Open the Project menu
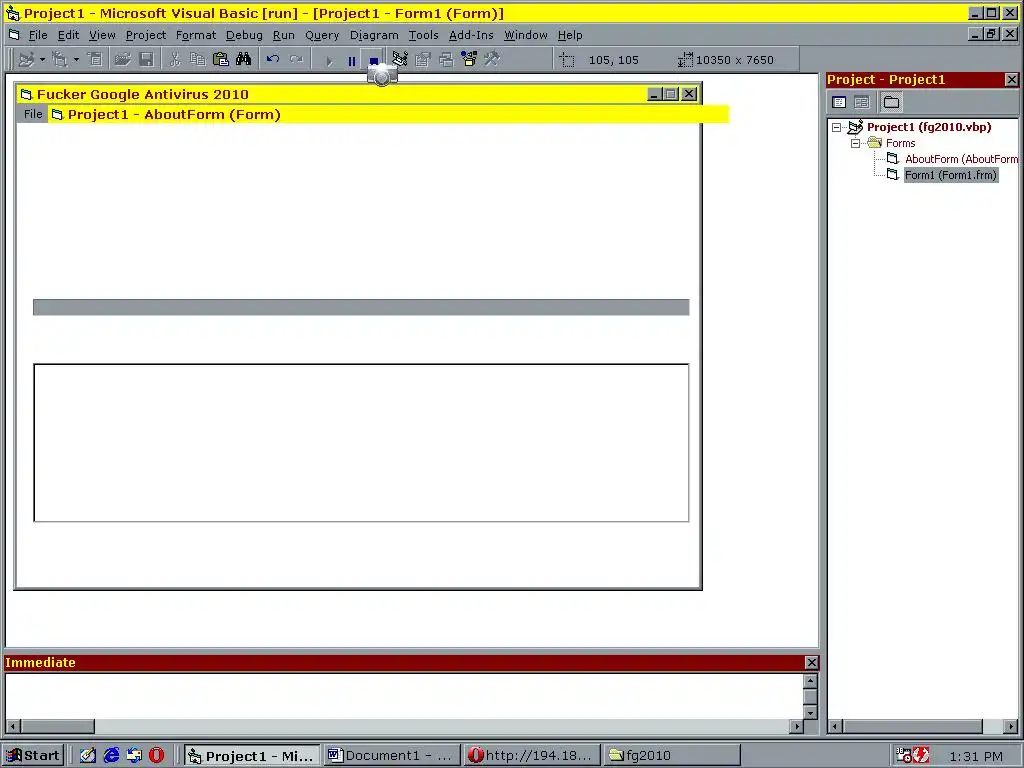The image size is (1024, 768). (146, 35)
